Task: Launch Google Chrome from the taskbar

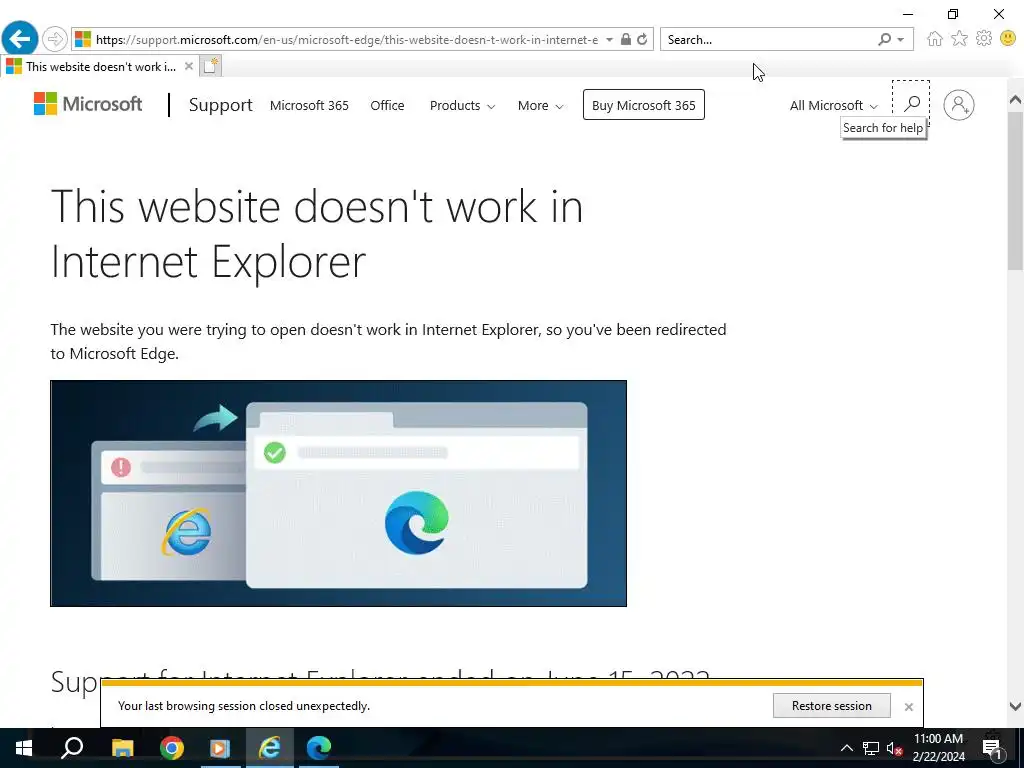Action: [172, 748]
